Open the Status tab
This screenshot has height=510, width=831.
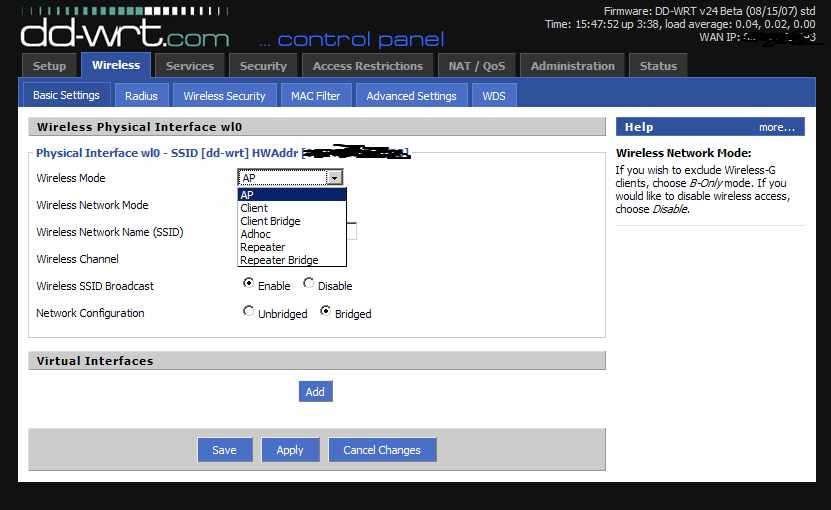pyautogui.click(x=658, y=66)
